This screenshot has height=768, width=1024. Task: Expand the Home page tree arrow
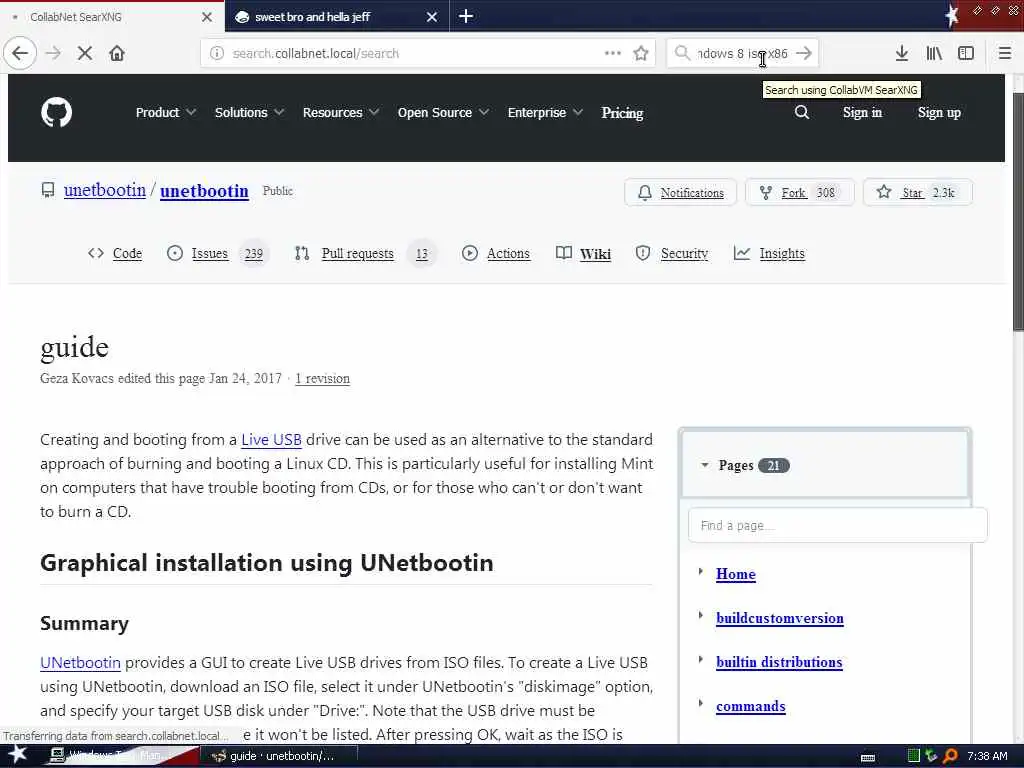(701, 571)
